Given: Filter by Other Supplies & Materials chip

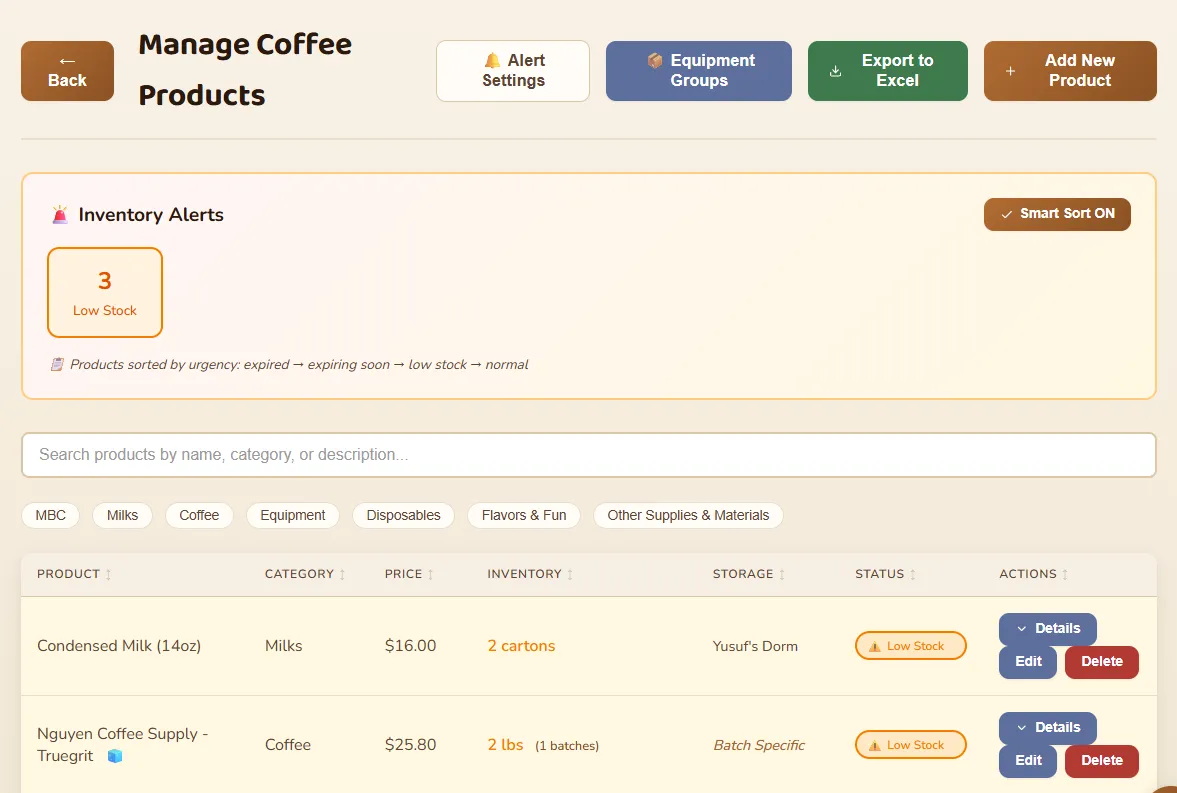Looking at the screenshot, I should (x=688, y=515).
